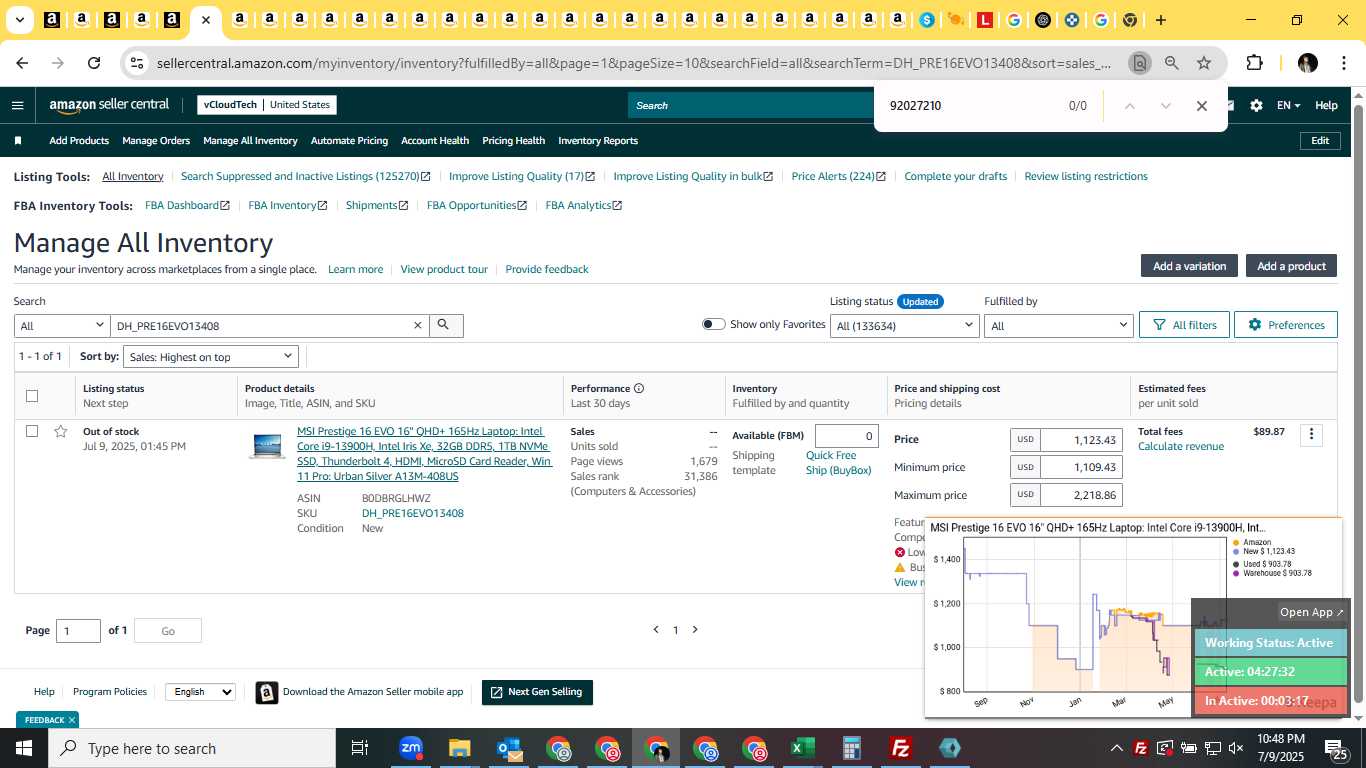The height and width of the screenshot is (768, 1366).
Task: Jump to next find result arrow
Action: [x=1165, y=106]
